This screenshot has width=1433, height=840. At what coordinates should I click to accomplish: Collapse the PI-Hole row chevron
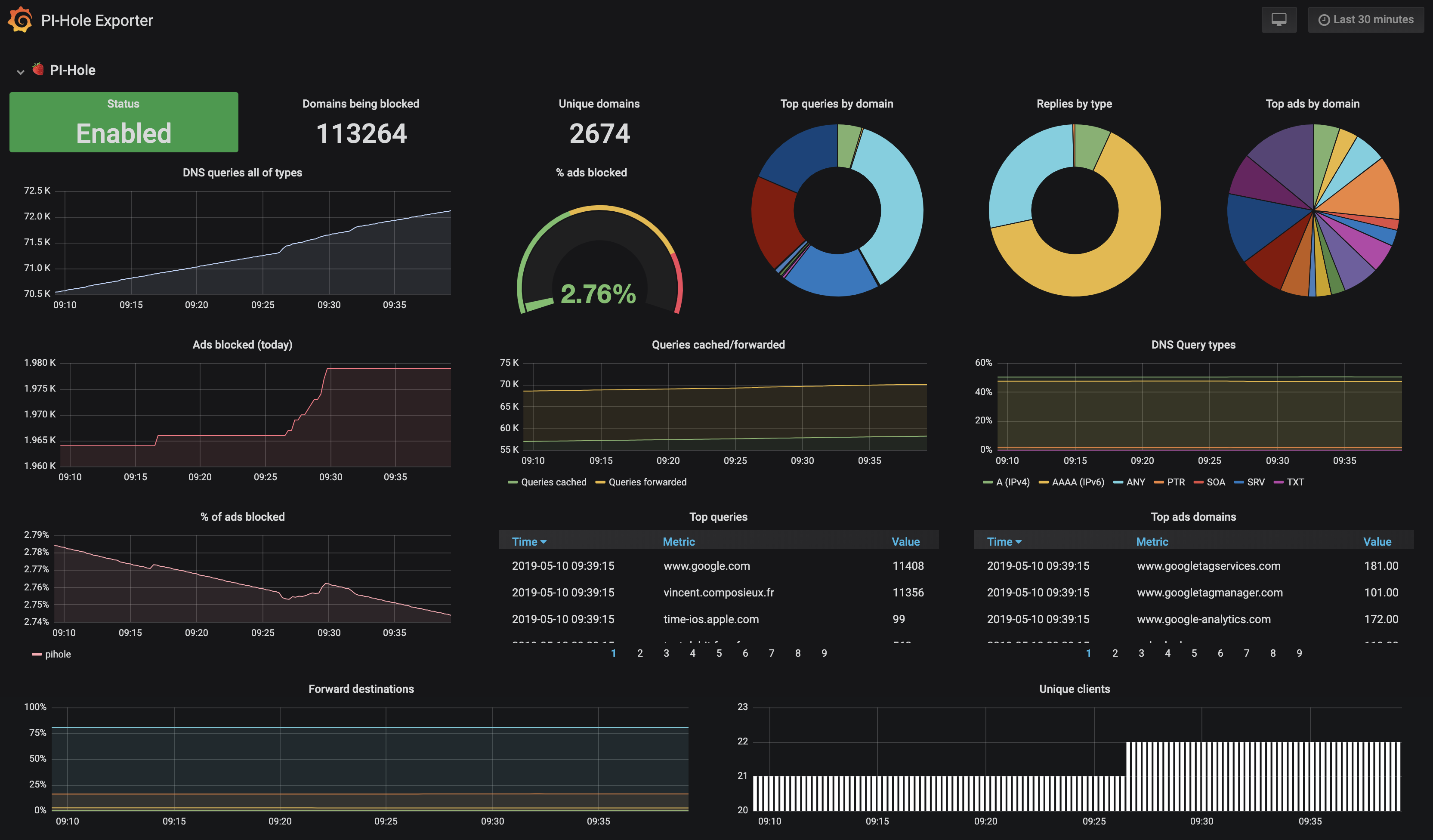[x=21, y=72]
